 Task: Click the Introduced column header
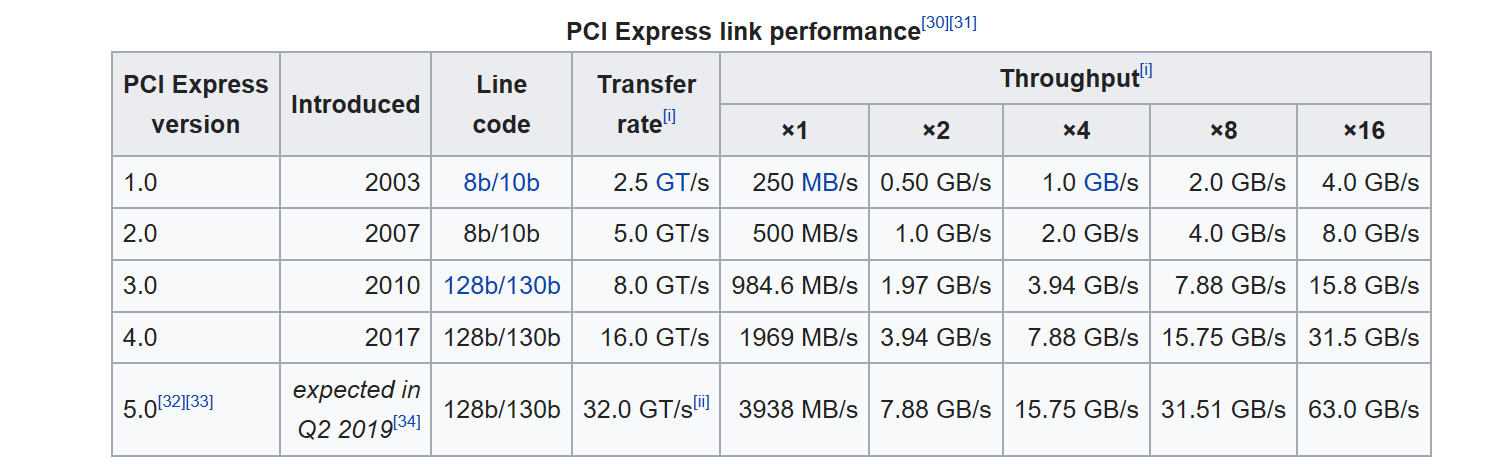[355, 104]
